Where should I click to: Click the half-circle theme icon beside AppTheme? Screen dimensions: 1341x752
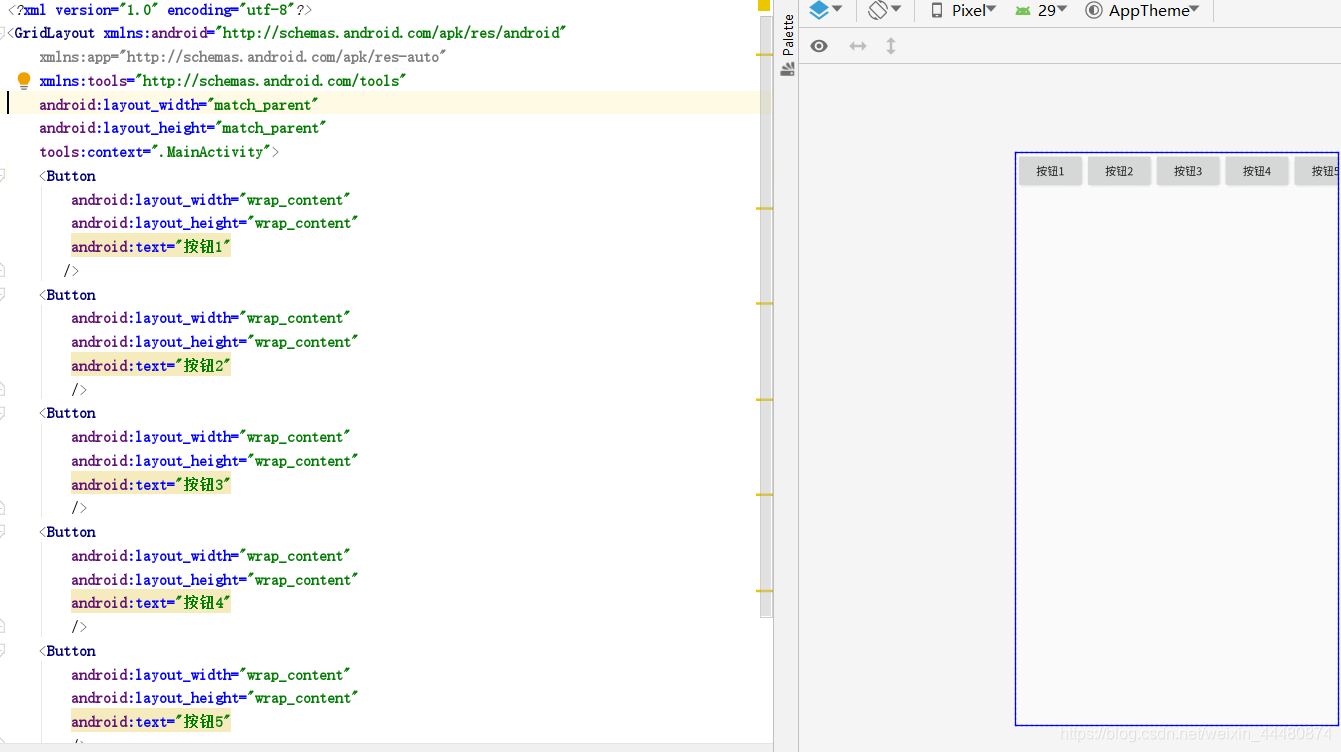coord(1094,10)
